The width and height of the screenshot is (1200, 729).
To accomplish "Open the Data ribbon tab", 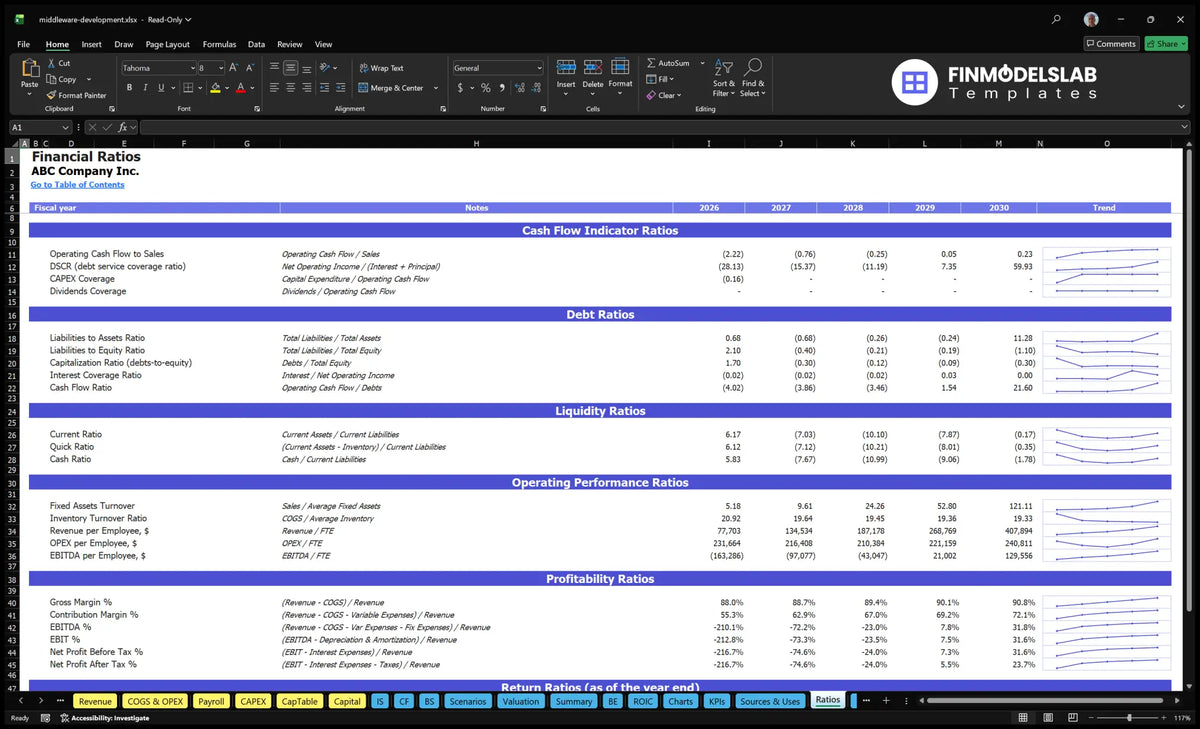I will (x=256, y=44).
